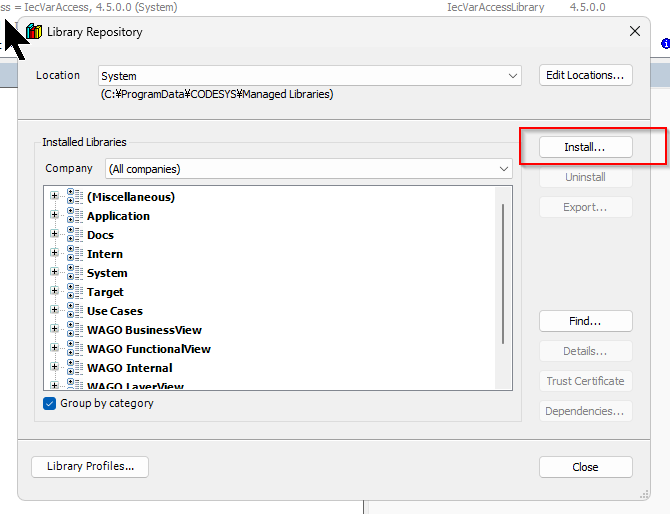This screenshot has height=514, width=670.
Task: Expand the Application category node
Action: tap(54, 214)
